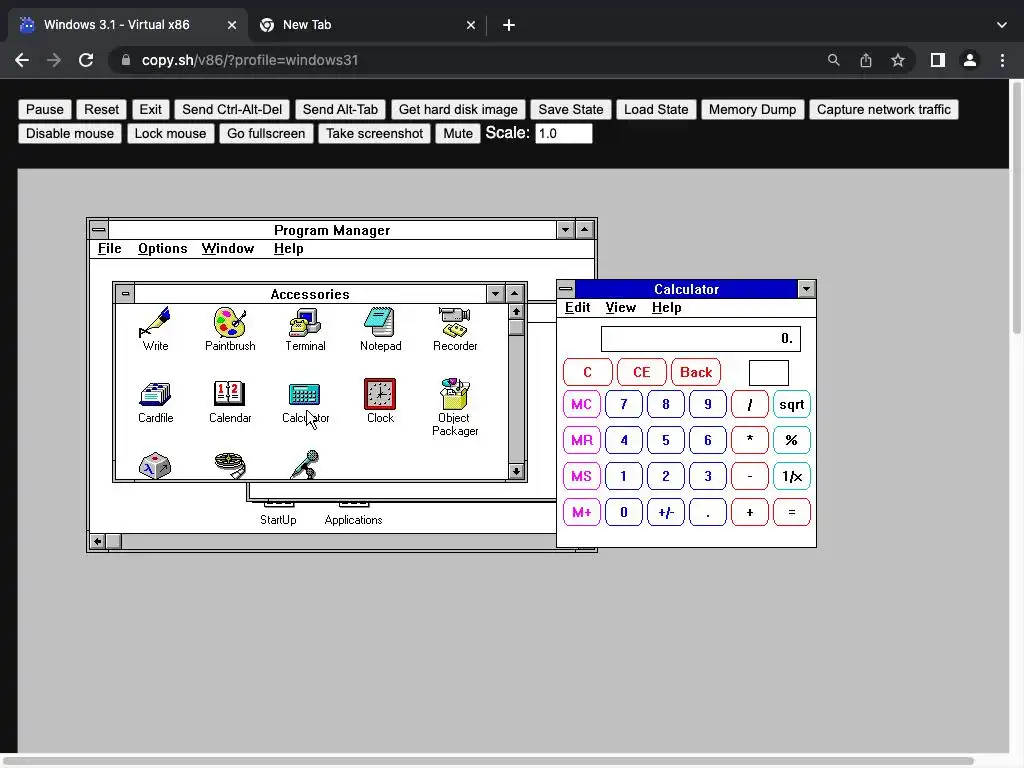Open Program Manager File menu
This screenshot has width=1024, height=768.
point(110,248)
